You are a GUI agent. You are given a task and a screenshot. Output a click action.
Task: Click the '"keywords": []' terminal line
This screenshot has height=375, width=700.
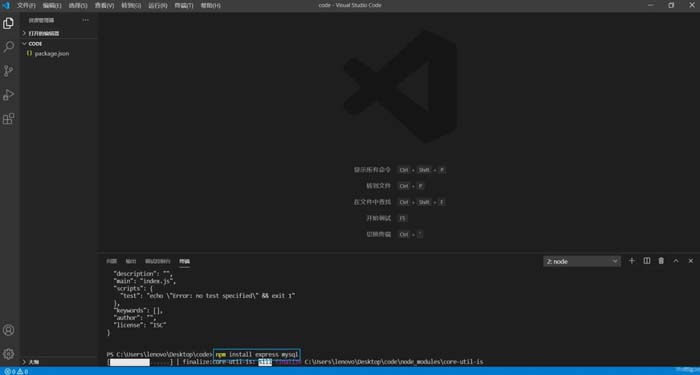click(x=138, y=310)
